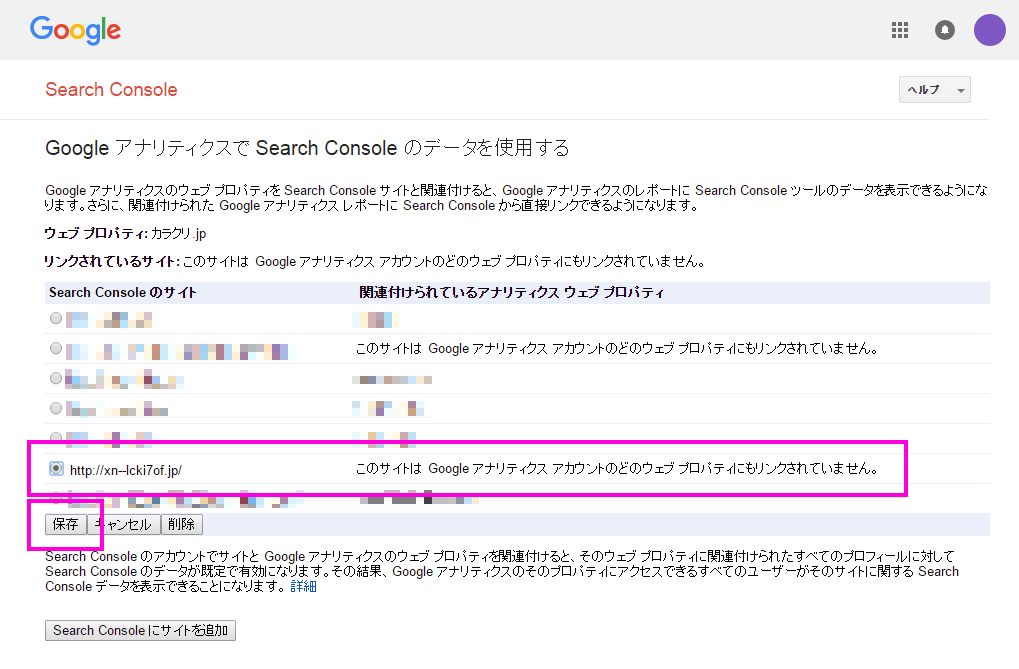Select the third site's radio button in the list
This screenshot has width=1019, height=669.
56,378
